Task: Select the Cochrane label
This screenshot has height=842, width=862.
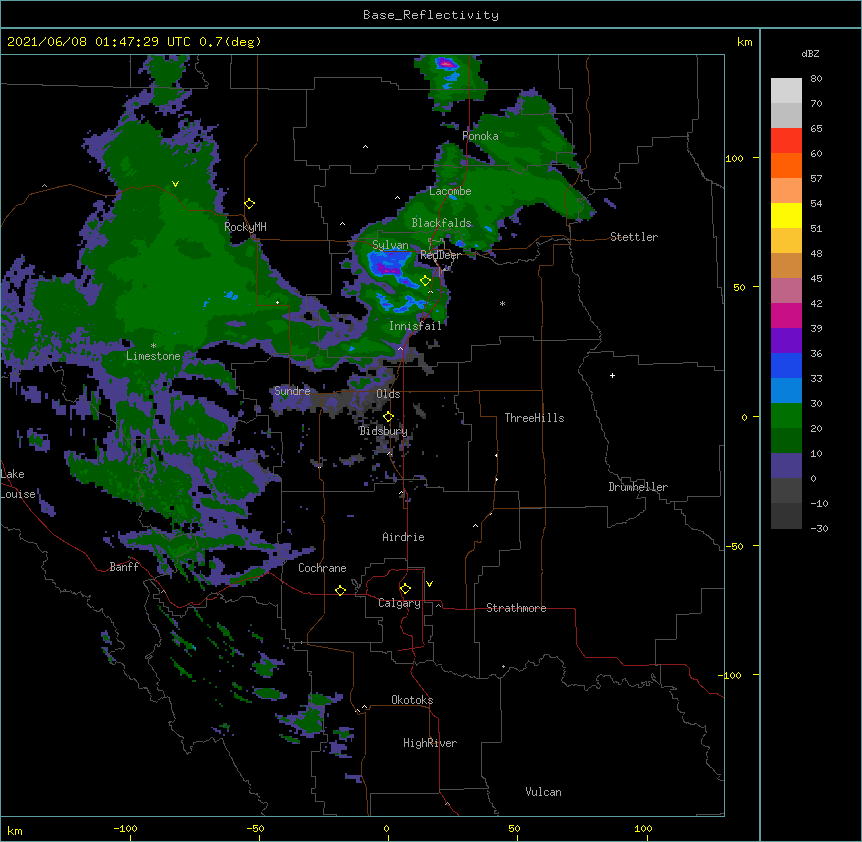Action: (x=322, y=568)
